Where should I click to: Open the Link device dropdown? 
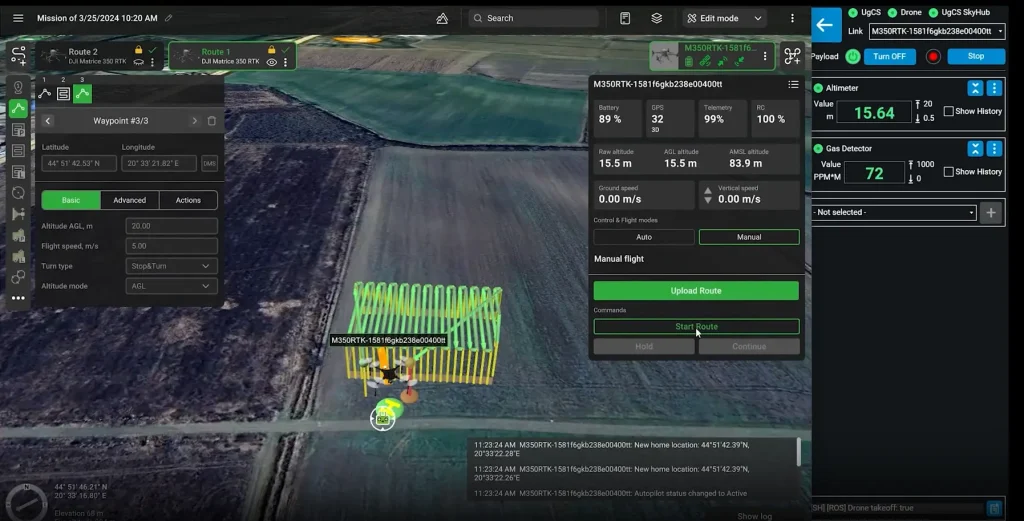coord(936,31)
